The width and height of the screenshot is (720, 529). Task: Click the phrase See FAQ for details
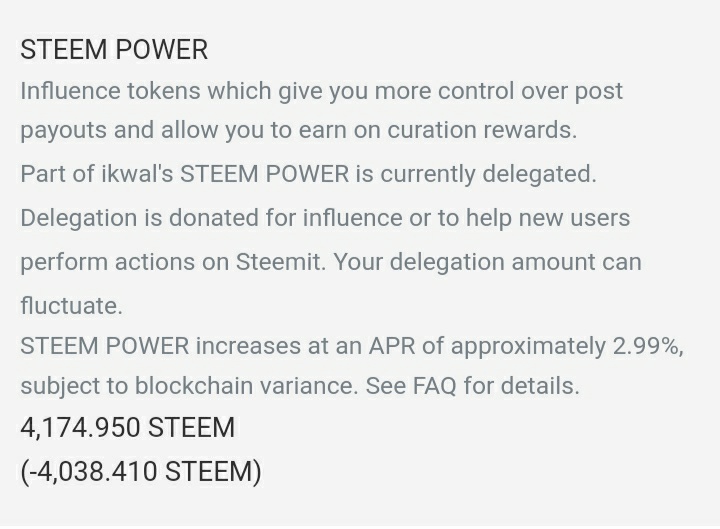point(472,385)
